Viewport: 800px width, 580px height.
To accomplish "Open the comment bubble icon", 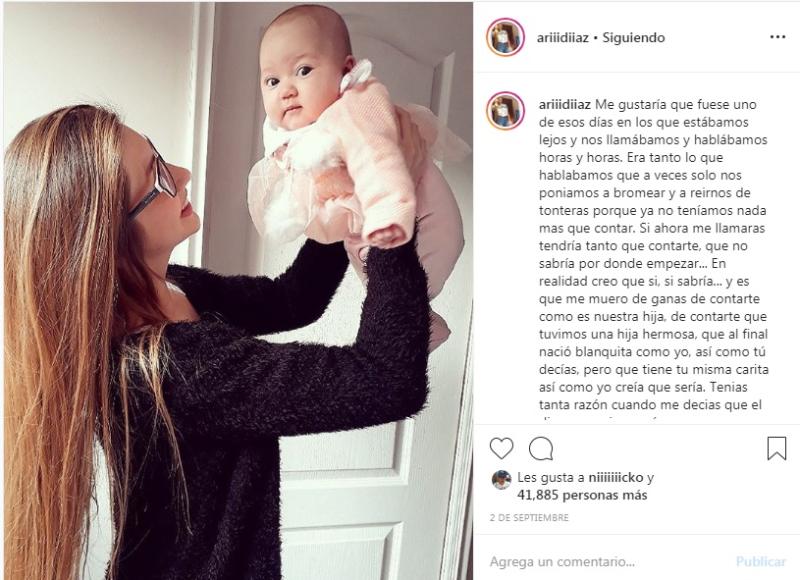I will point(541,449).
